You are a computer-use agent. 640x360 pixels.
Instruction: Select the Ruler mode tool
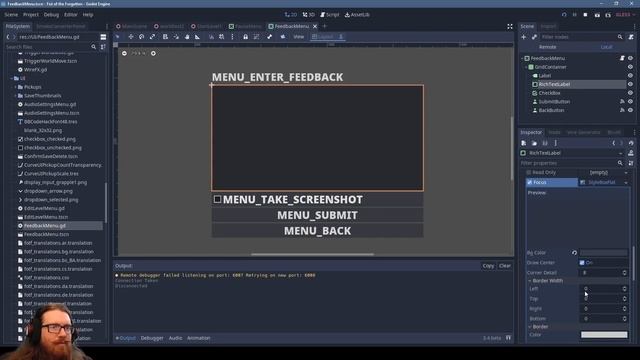point(197,37)
